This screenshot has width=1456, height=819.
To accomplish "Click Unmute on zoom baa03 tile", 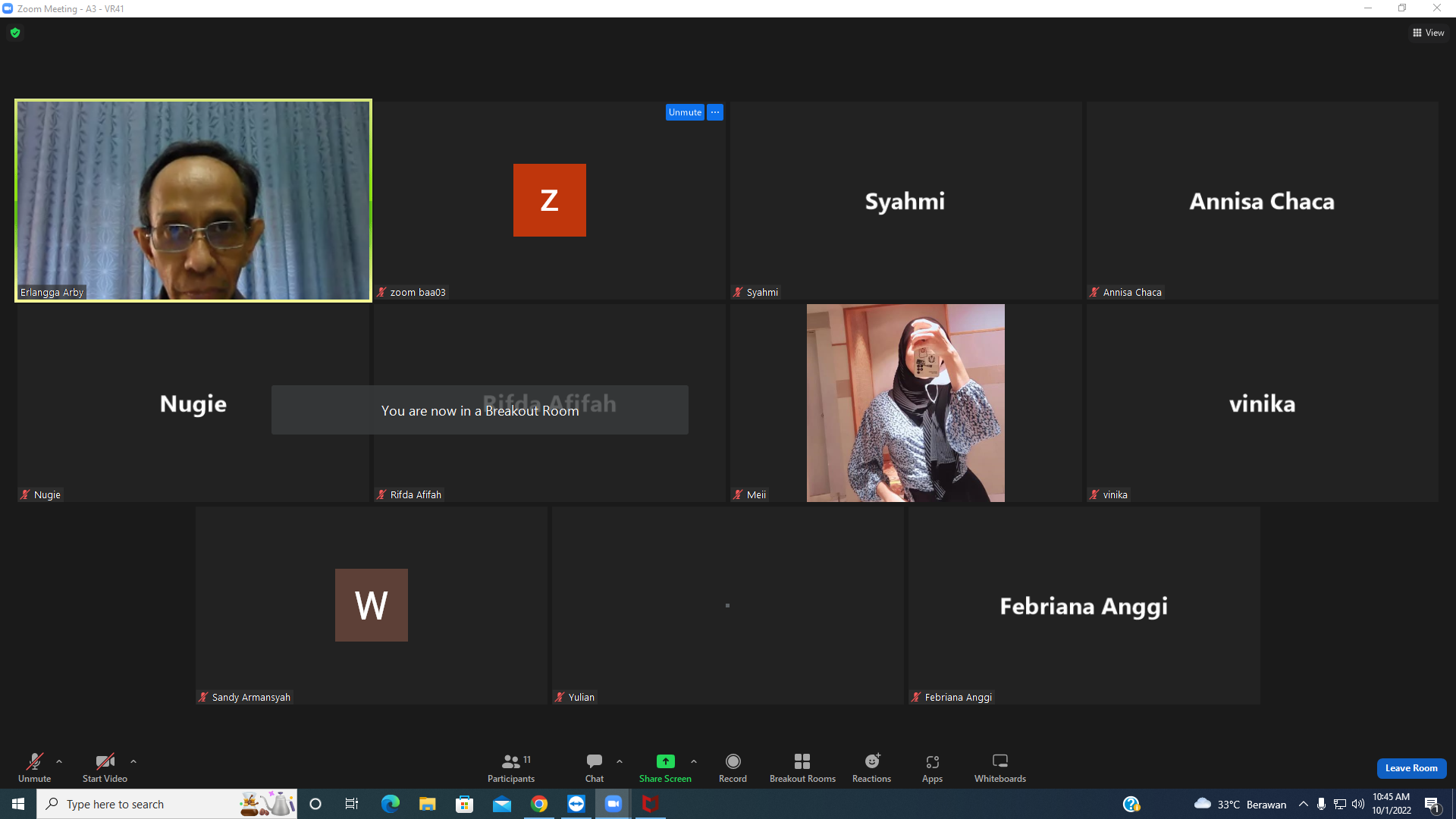I will tap(685, 112).
